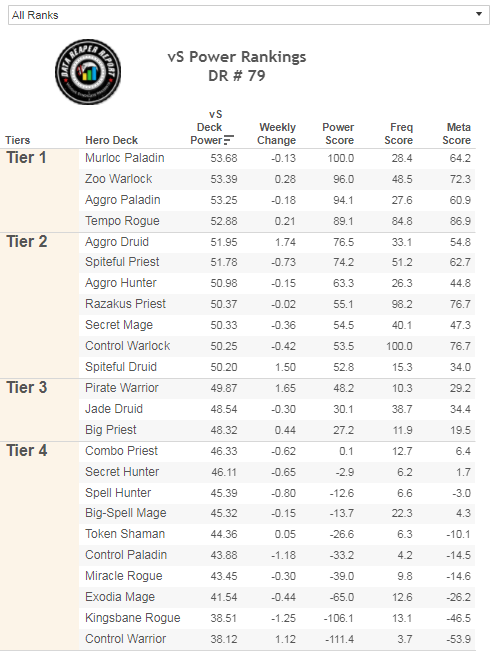
Task: Click the sort icon next to Deck Power
Action: click(229, 140)
